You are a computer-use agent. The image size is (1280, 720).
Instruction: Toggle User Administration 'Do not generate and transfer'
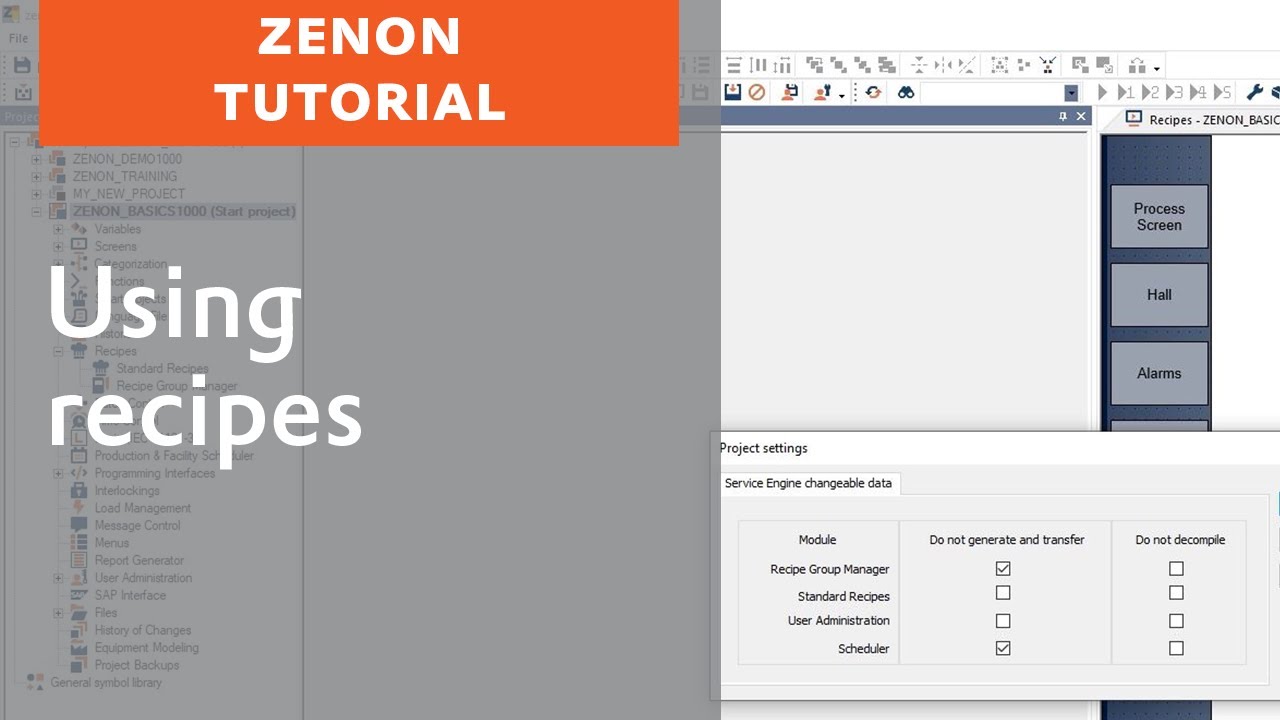1003,621
